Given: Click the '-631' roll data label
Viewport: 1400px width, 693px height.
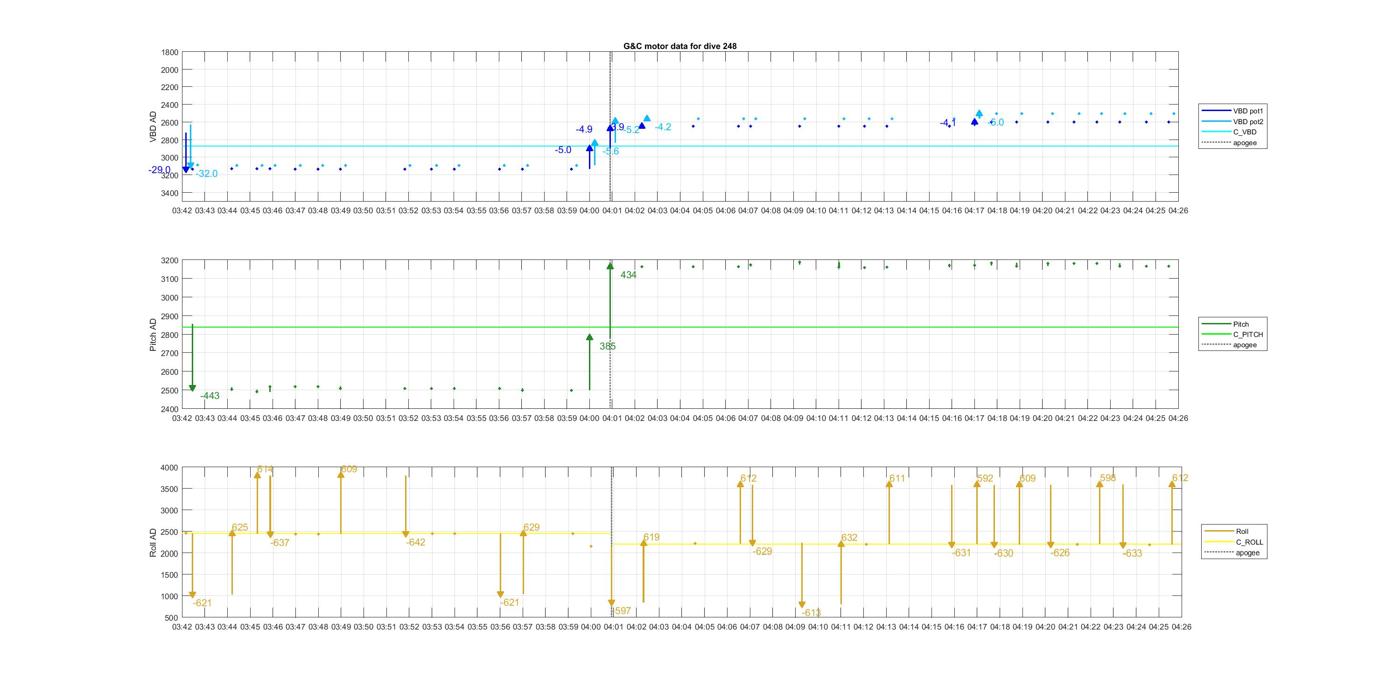Looking at the screenshot, I should pyautogui.click(x=961, y=553).
